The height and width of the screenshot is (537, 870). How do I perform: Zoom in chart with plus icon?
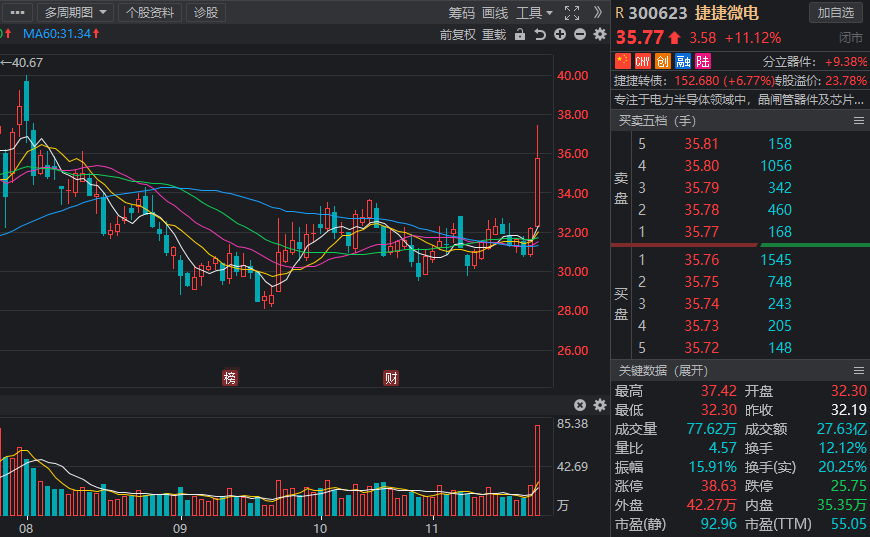tap(560, 34)
